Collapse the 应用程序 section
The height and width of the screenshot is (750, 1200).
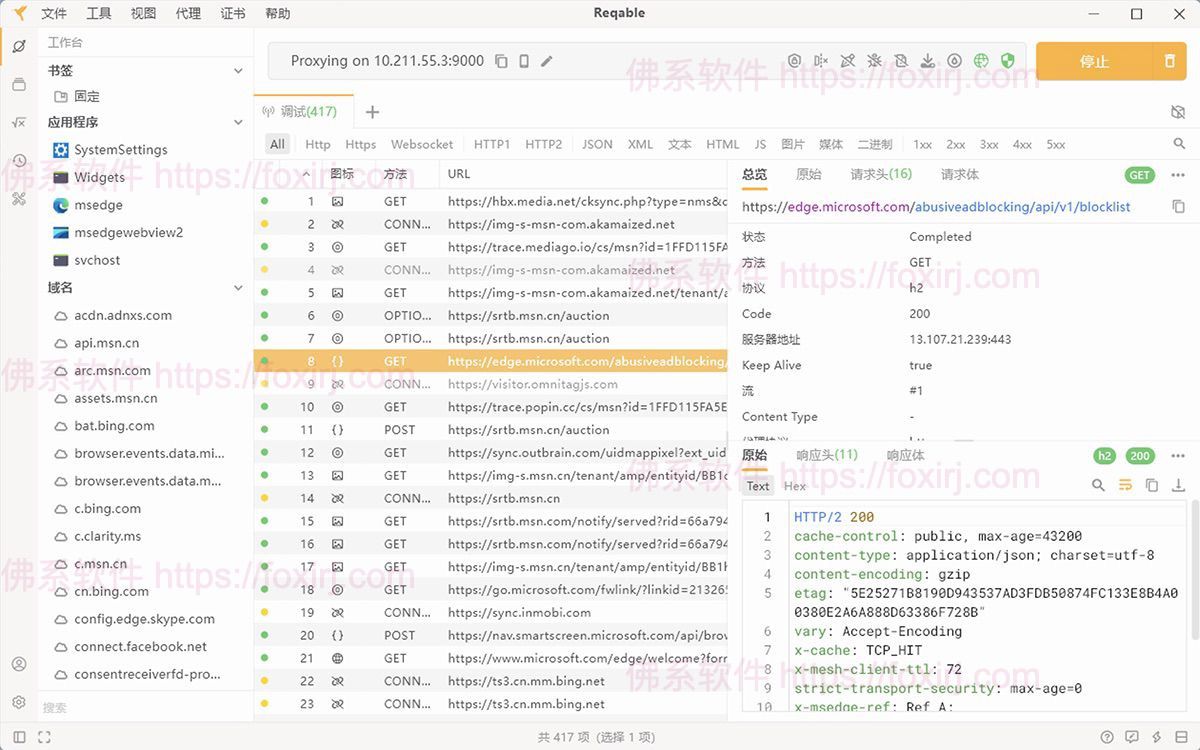pos(238,123)
